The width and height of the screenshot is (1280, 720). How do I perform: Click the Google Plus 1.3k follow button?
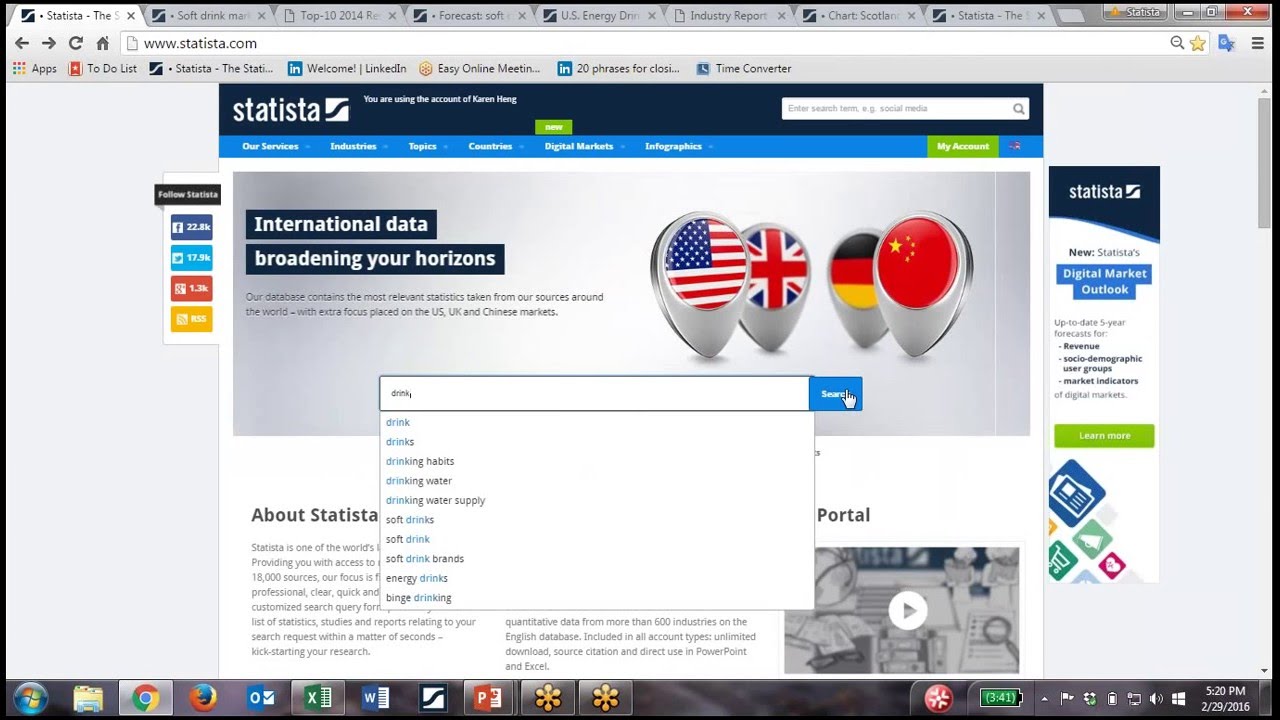pyautogui.click(x=191, y=289)
